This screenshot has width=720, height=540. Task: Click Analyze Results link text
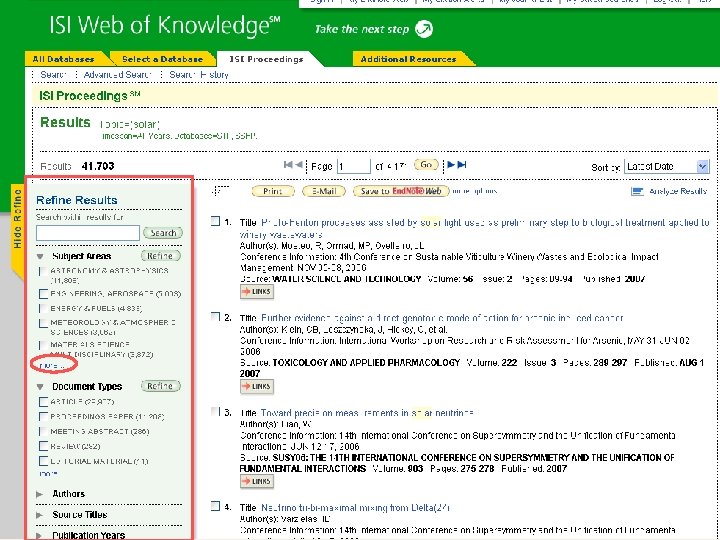click(677, 191)
